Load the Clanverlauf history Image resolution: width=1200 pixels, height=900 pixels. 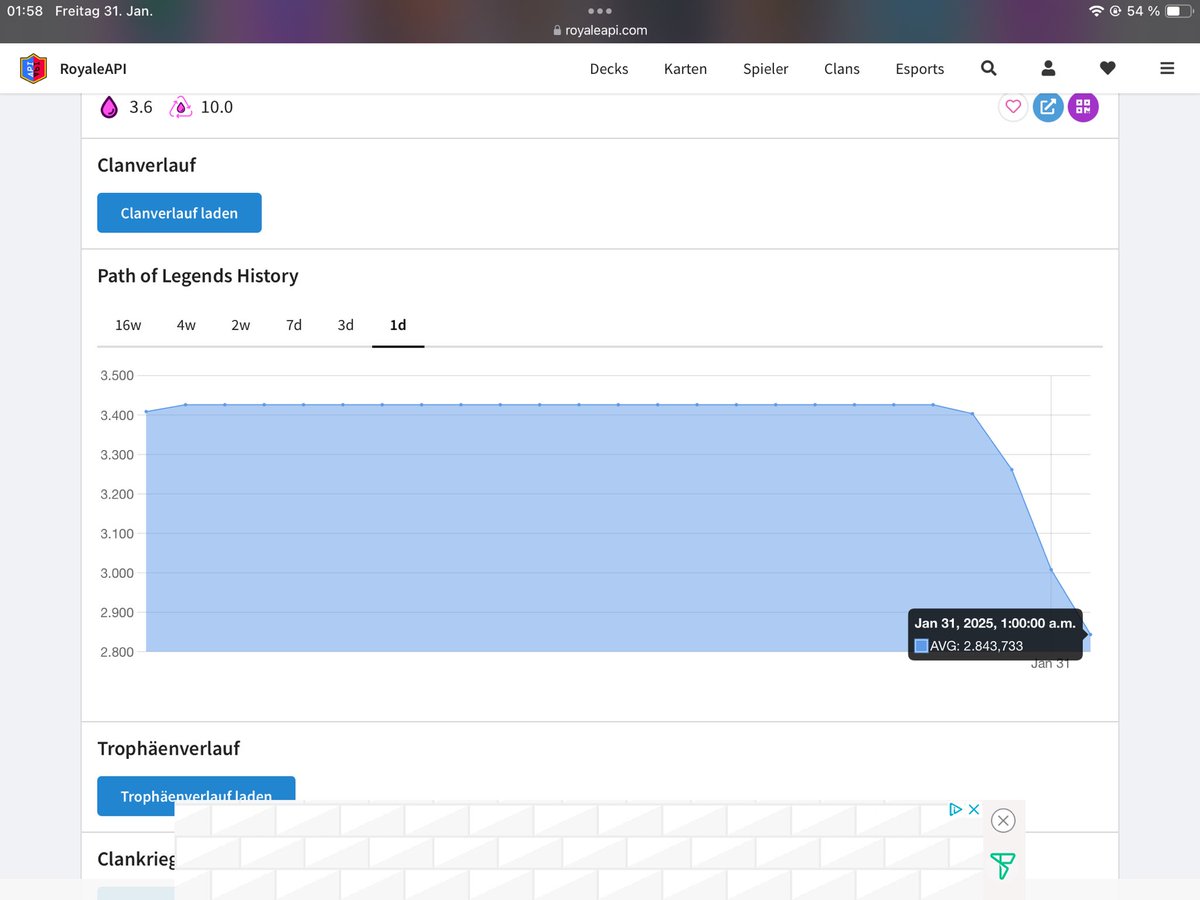pos(179,213)
